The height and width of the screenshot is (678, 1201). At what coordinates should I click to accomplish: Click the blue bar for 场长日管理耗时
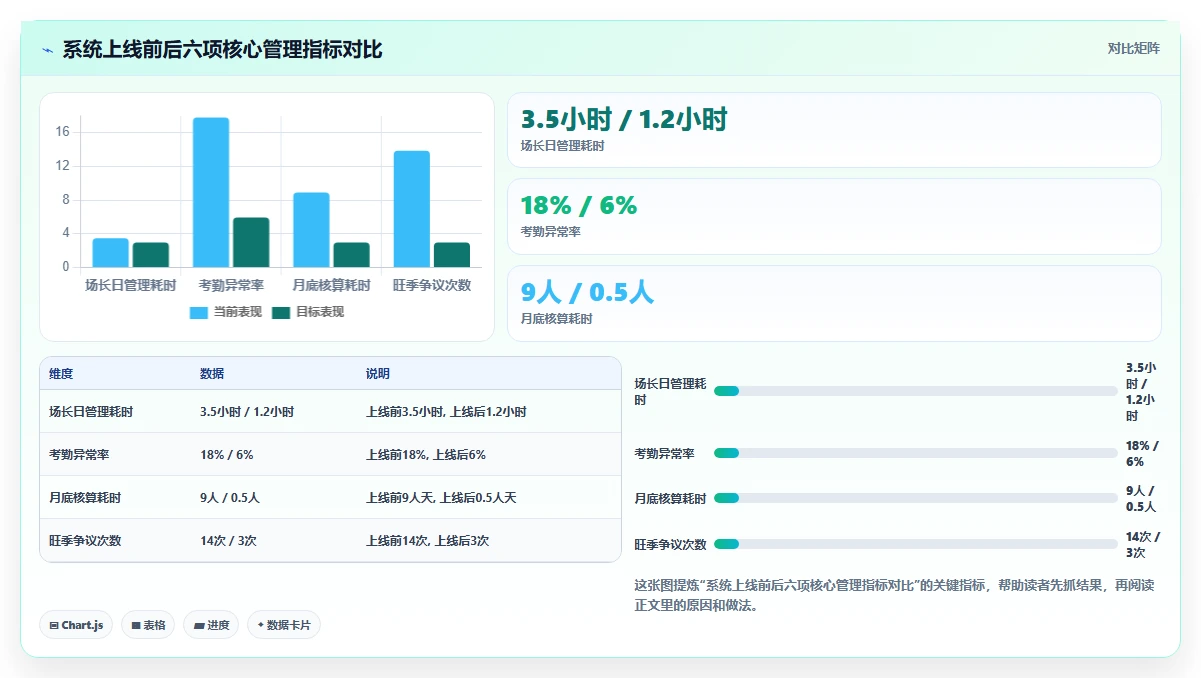click(111, 253)
